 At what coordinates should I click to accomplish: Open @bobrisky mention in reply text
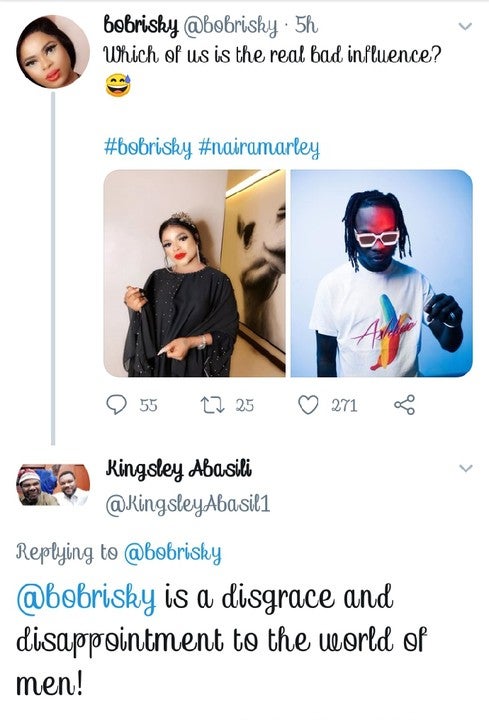(86, 598)
